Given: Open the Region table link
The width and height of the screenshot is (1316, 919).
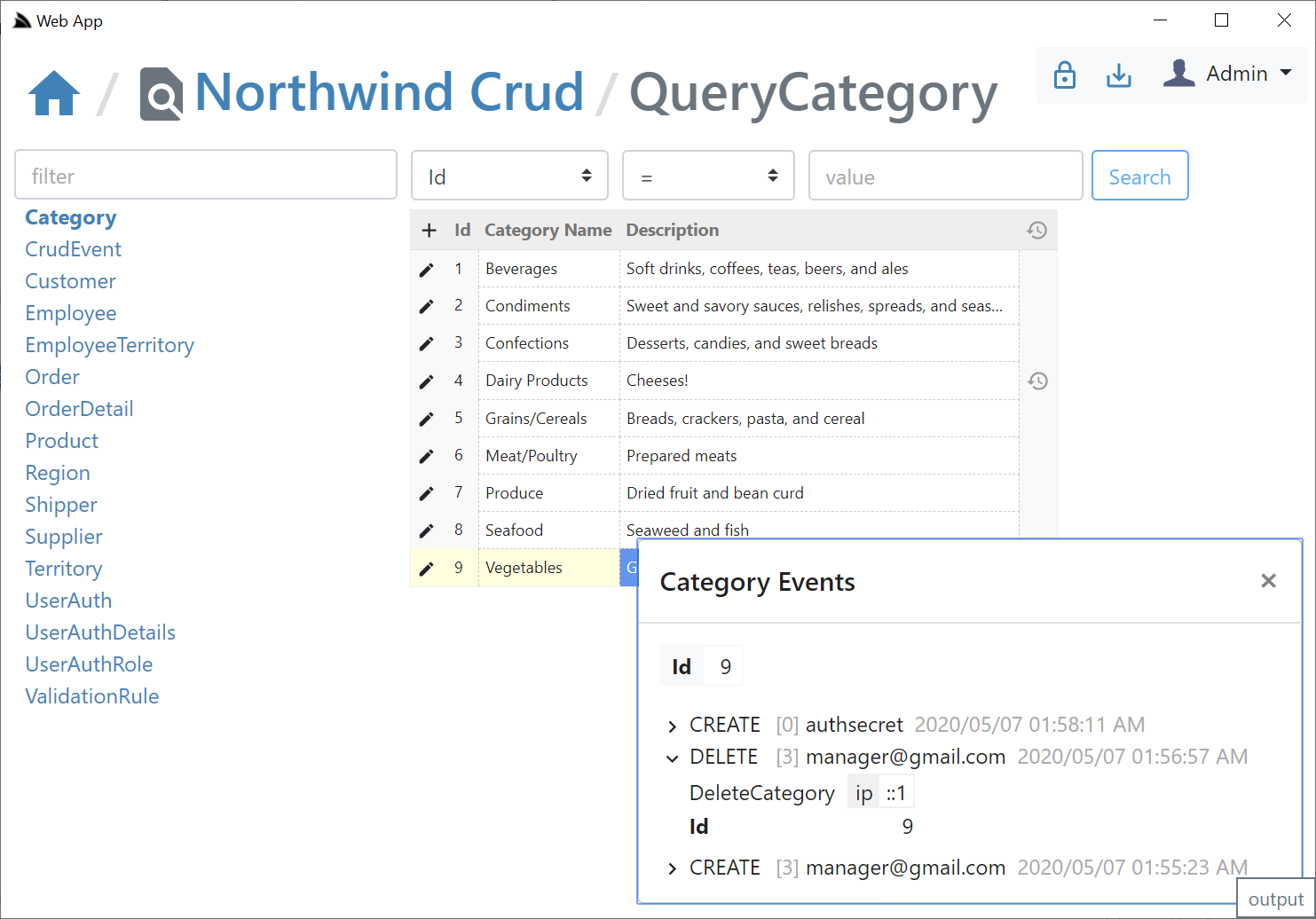Looking at the screenshot, I should pyautogui.click(x=58, y=474).
